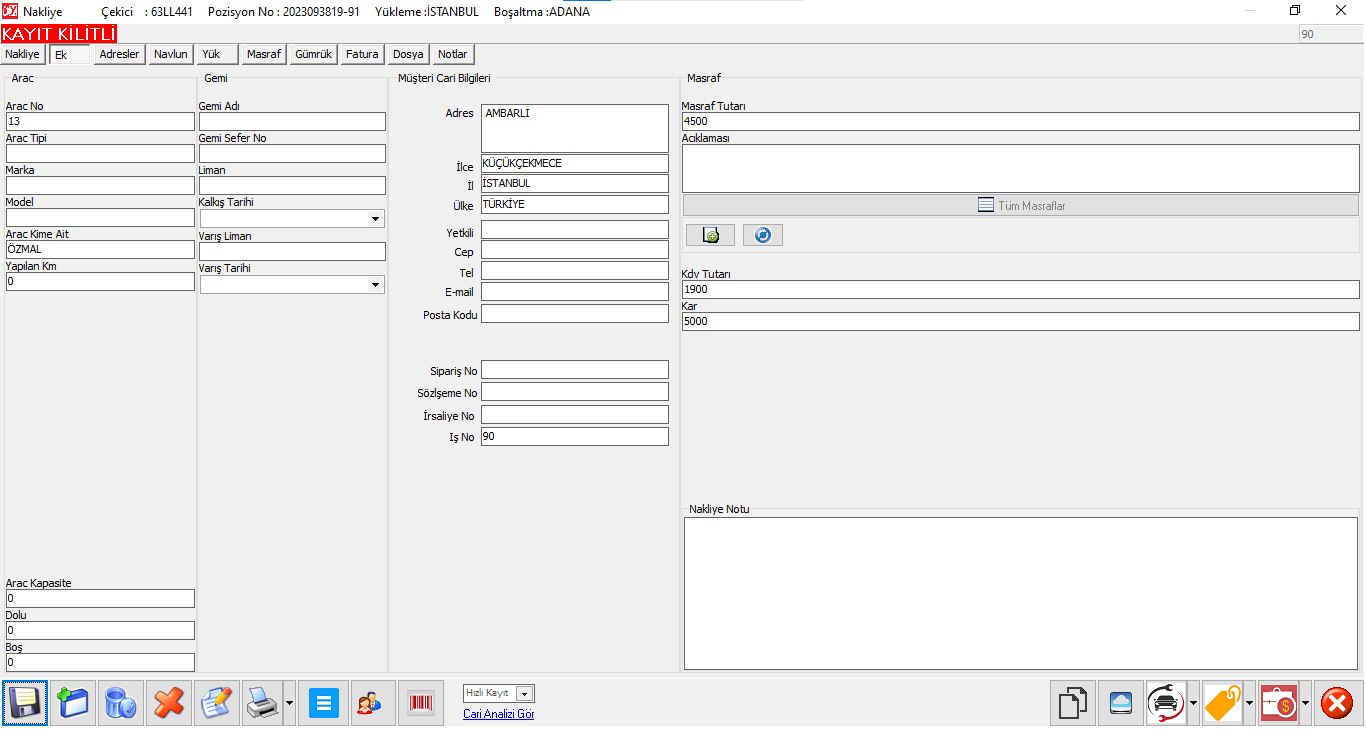Add an expense with the green plus document icon
This screenshot has width=1366, height=752.
[710, 235]
